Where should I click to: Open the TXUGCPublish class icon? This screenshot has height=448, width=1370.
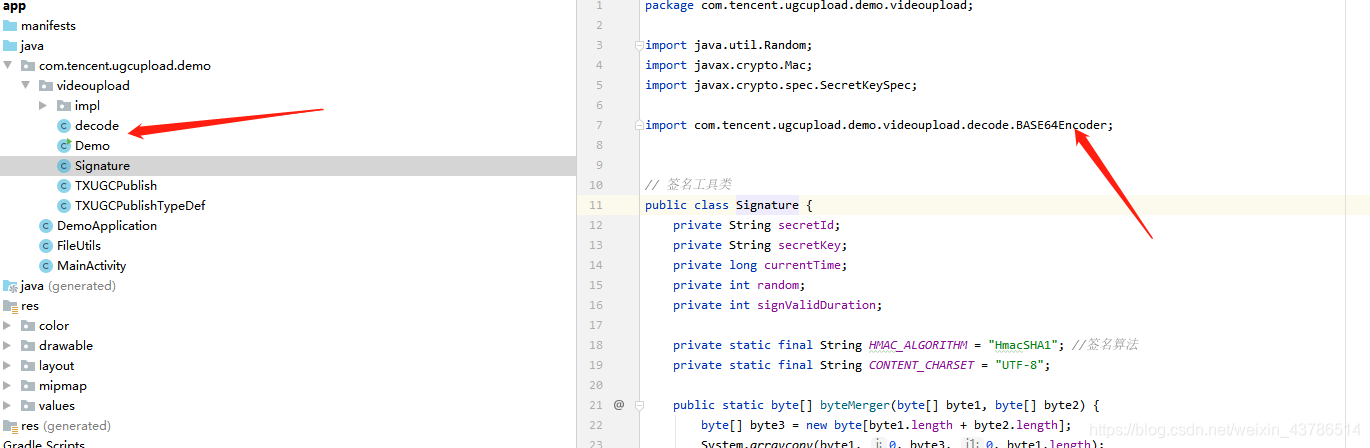pyautogui.click(x=64, y=186)
